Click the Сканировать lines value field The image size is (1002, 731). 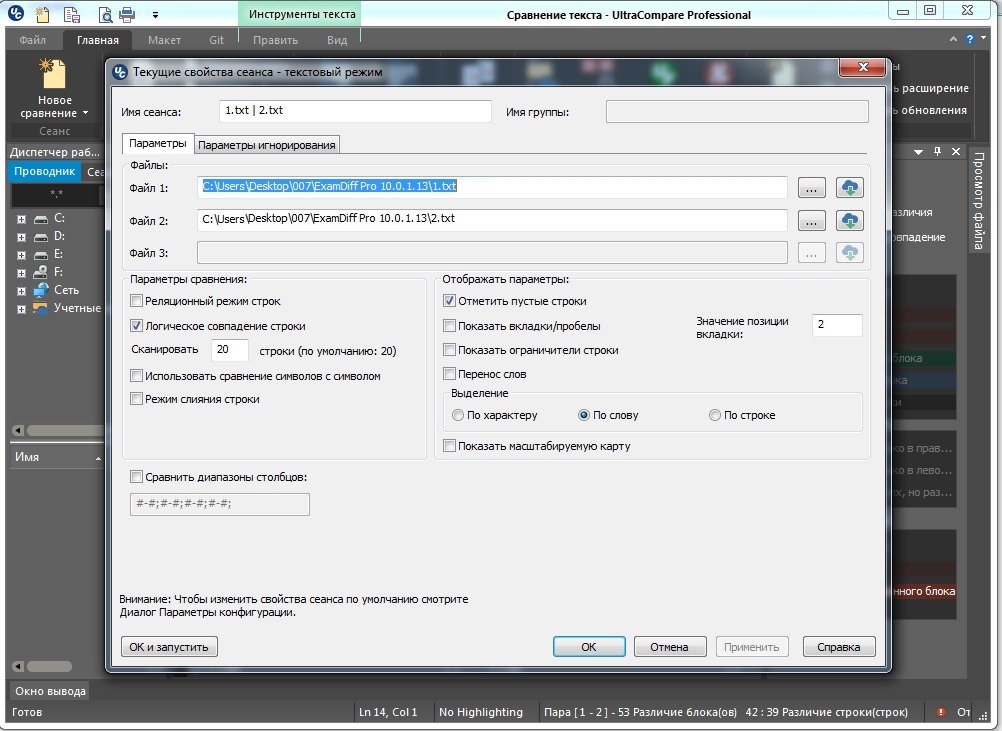[x=229, y=350]
